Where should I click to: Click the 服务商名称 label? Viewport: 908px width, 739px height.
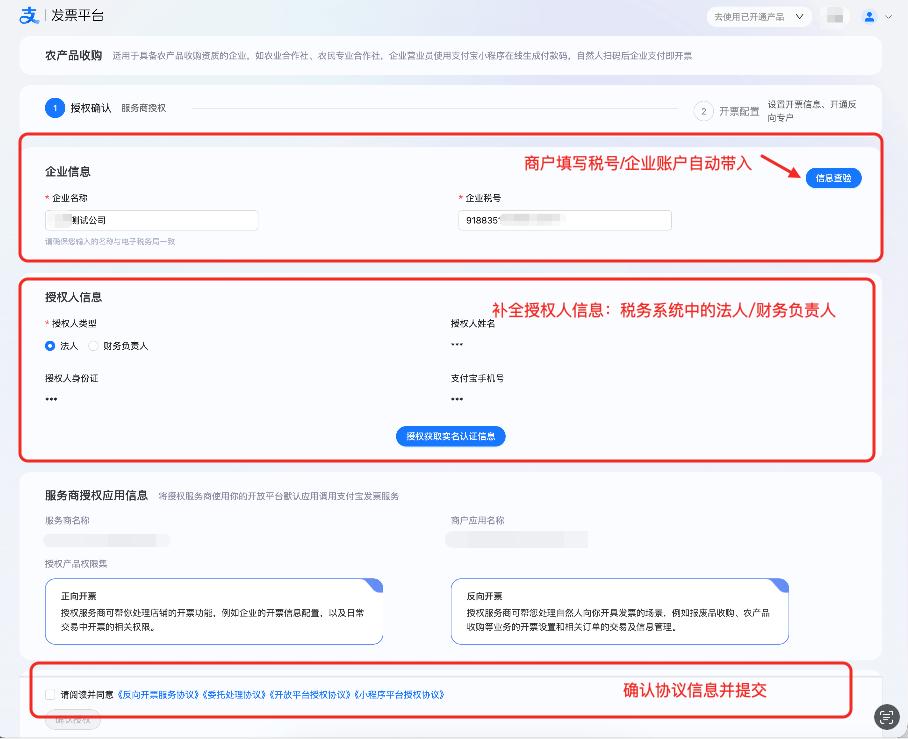click(x=67, y=520)
